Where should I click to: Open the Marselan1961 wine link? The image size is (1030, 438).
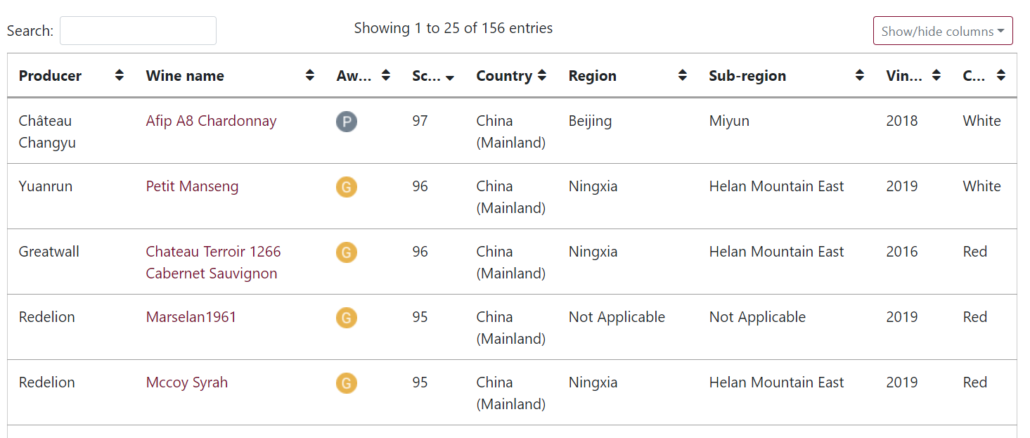(x=191, y=317)
